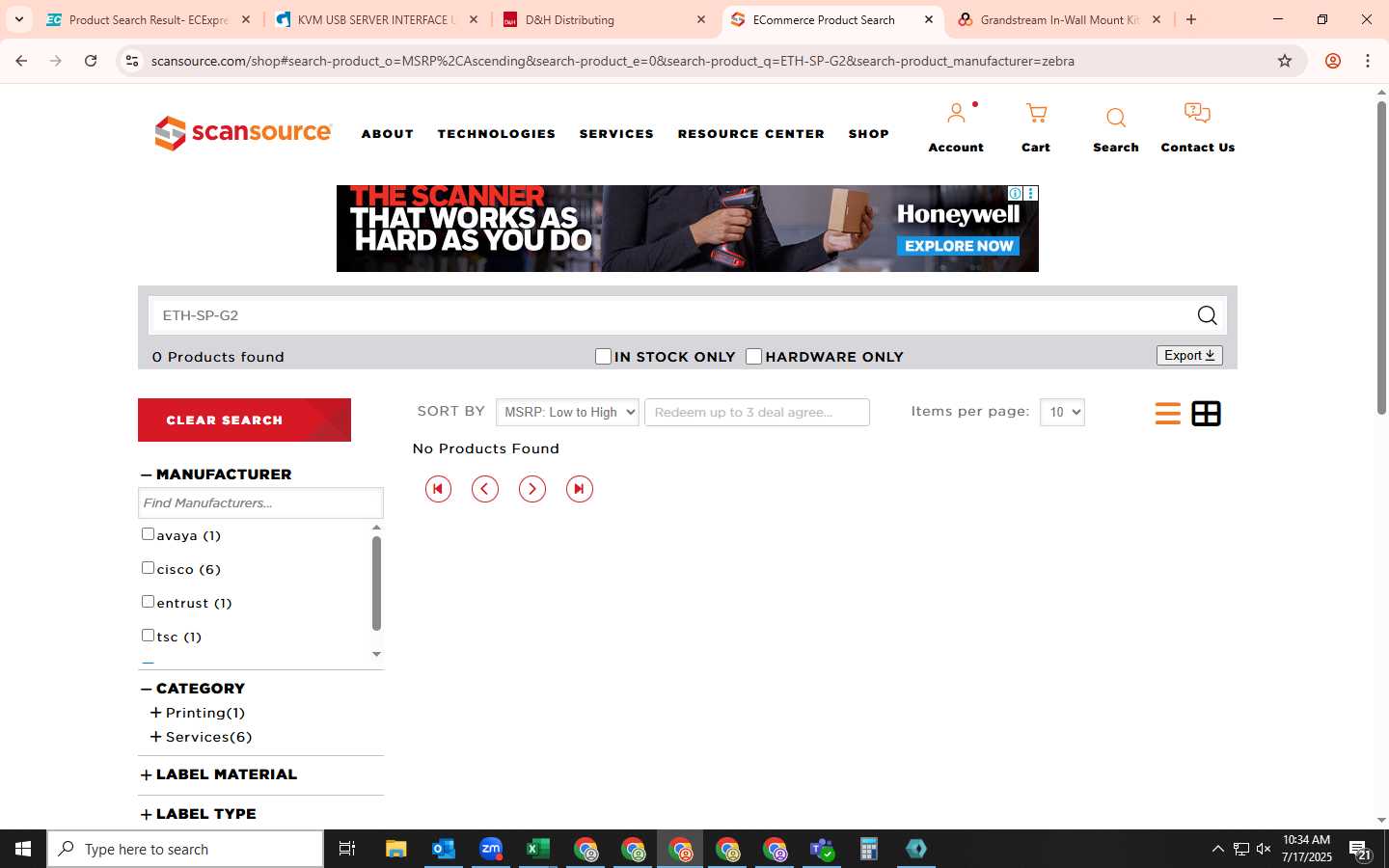Click the CLEAR SEARCH button
This screenshot has width=1389, height=868.
click(244, 420)
